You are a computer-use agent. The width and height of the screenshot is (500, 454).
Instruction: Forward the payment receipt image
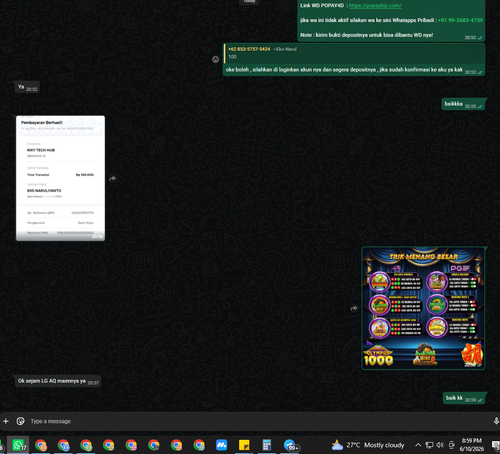tap(113, 179)
